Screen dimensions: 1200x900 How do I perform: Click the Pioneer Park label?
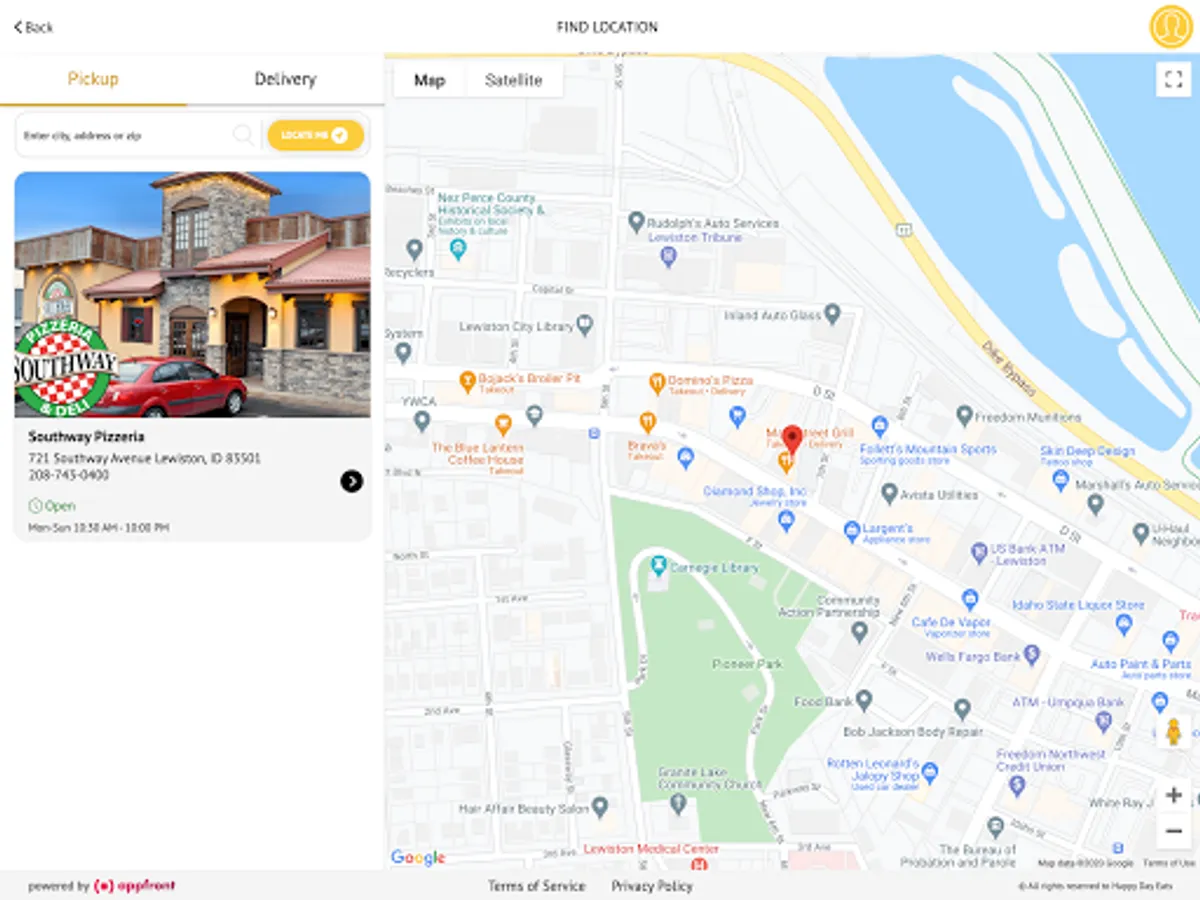[x=747, y=664]
